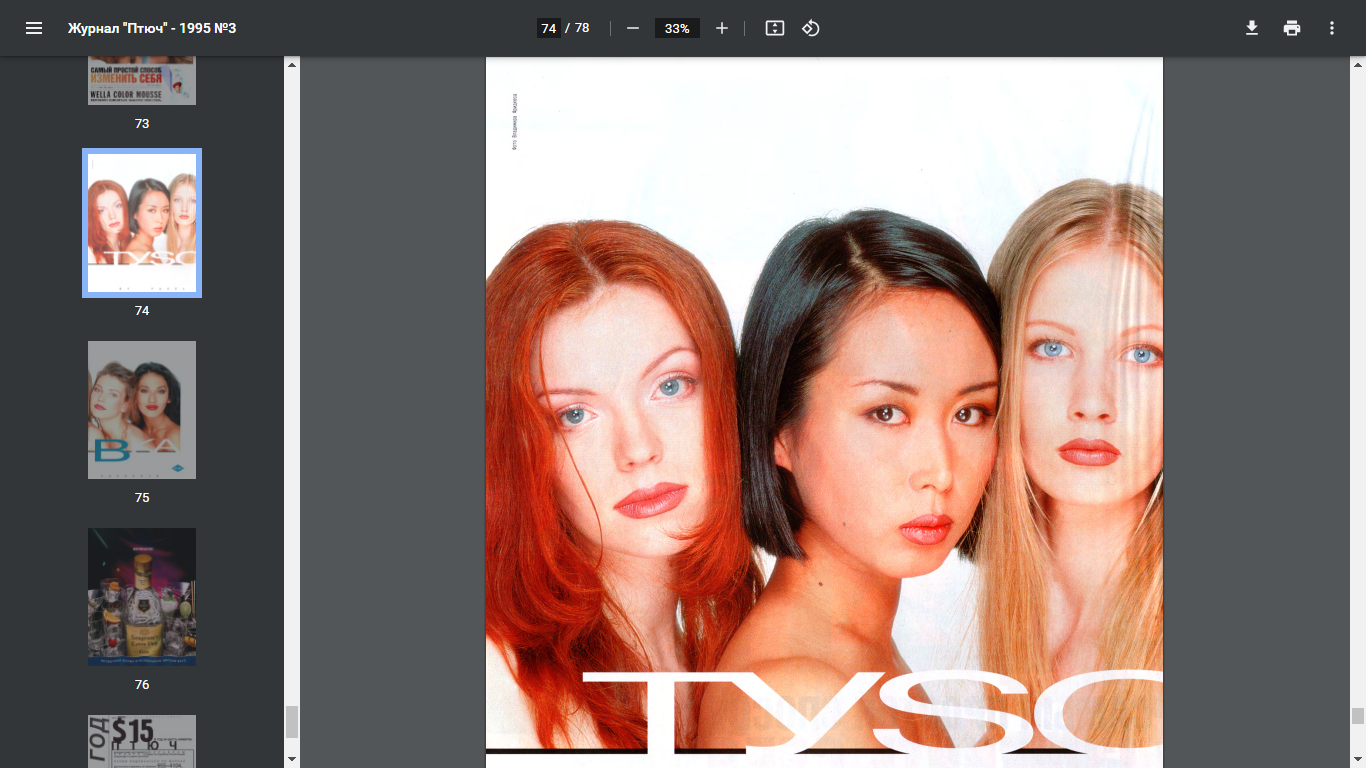
Task: Edit the current page number field
Action: [548, 28]
